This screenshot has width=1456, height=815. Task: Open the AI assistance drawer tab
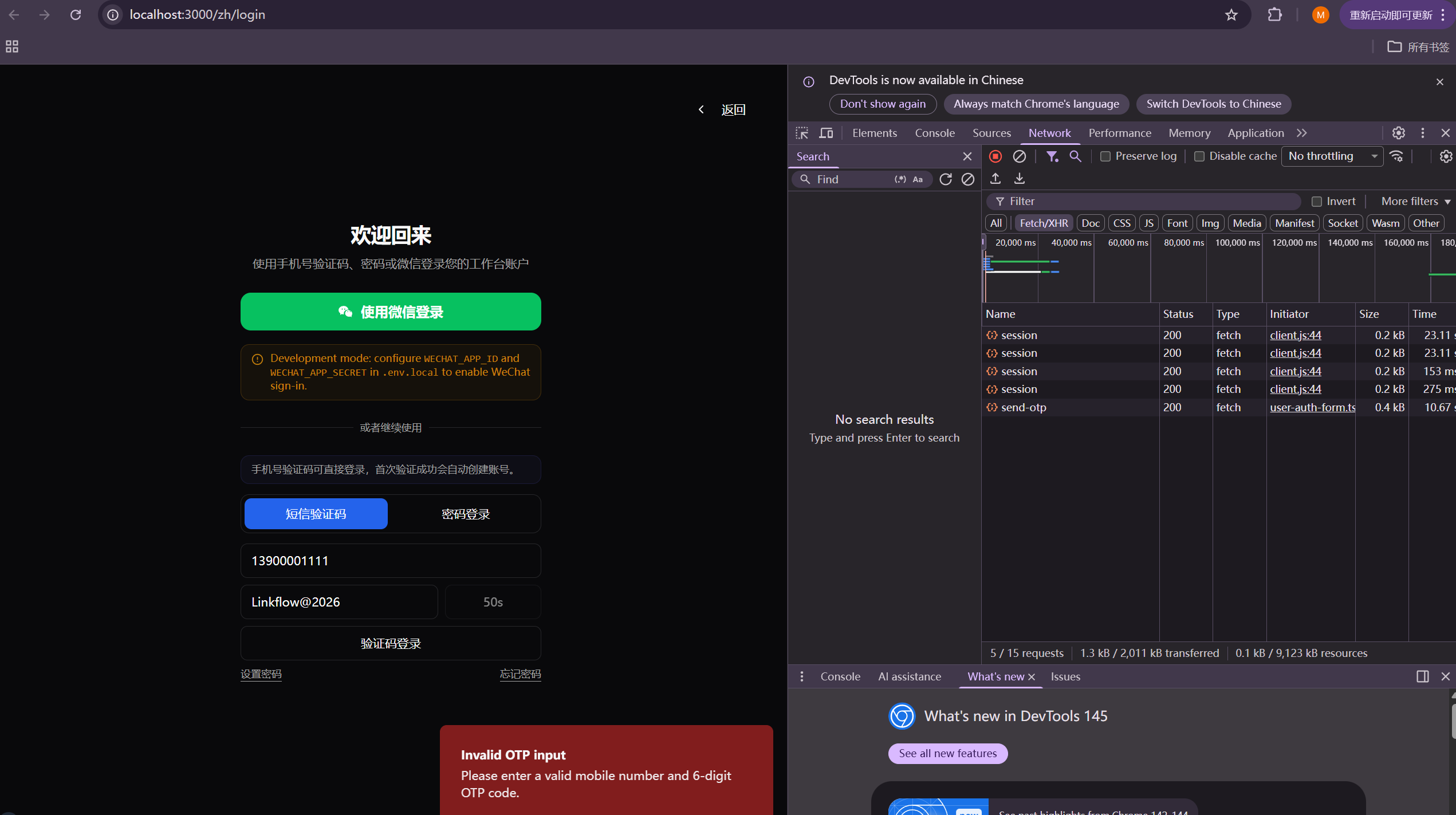[910, 676]
